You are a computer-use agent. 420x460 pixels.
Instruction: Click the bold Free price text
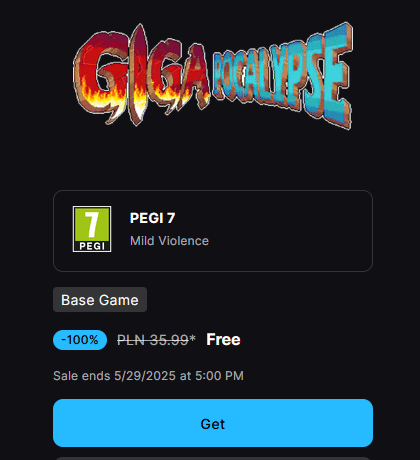coord(223,340)
